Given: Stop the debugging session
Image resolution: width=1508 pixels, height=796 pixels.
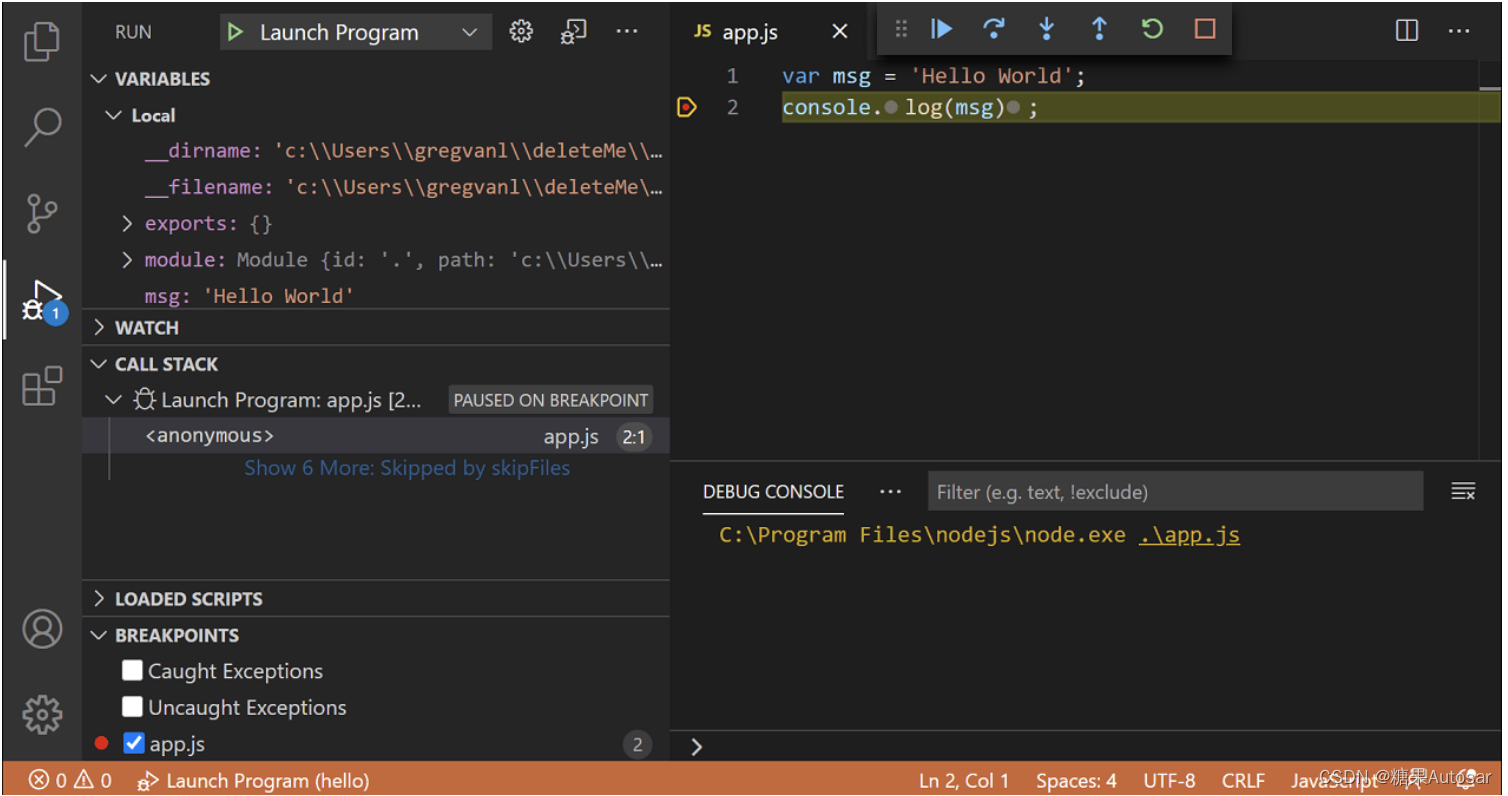Looking at the screenshot, I should [x=1205, y=29].
